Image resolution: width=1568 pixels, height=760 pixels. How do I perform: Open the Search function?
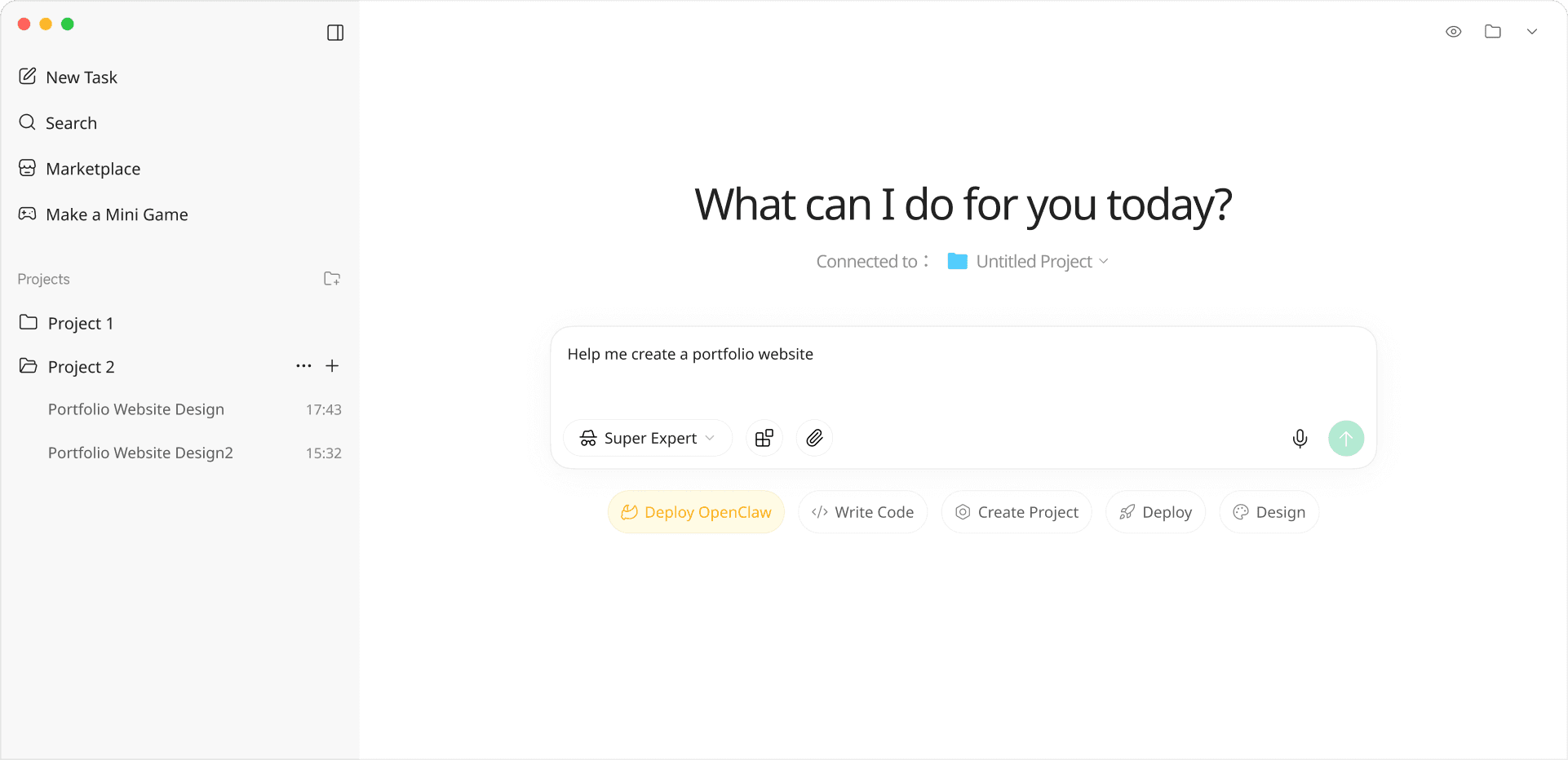point(71,122)
